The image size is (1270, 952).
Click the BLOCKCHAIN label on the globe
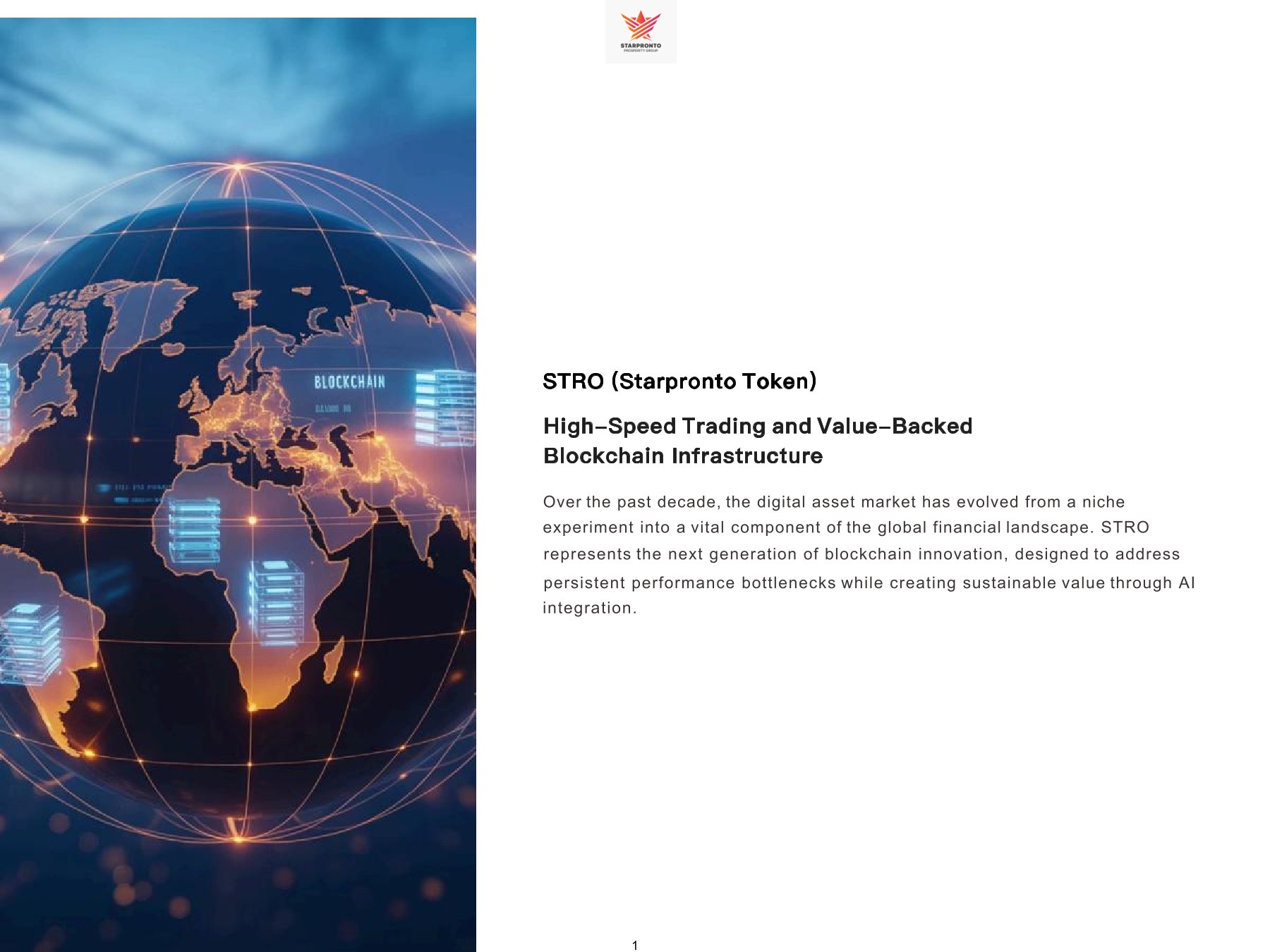tap(349, 382)
